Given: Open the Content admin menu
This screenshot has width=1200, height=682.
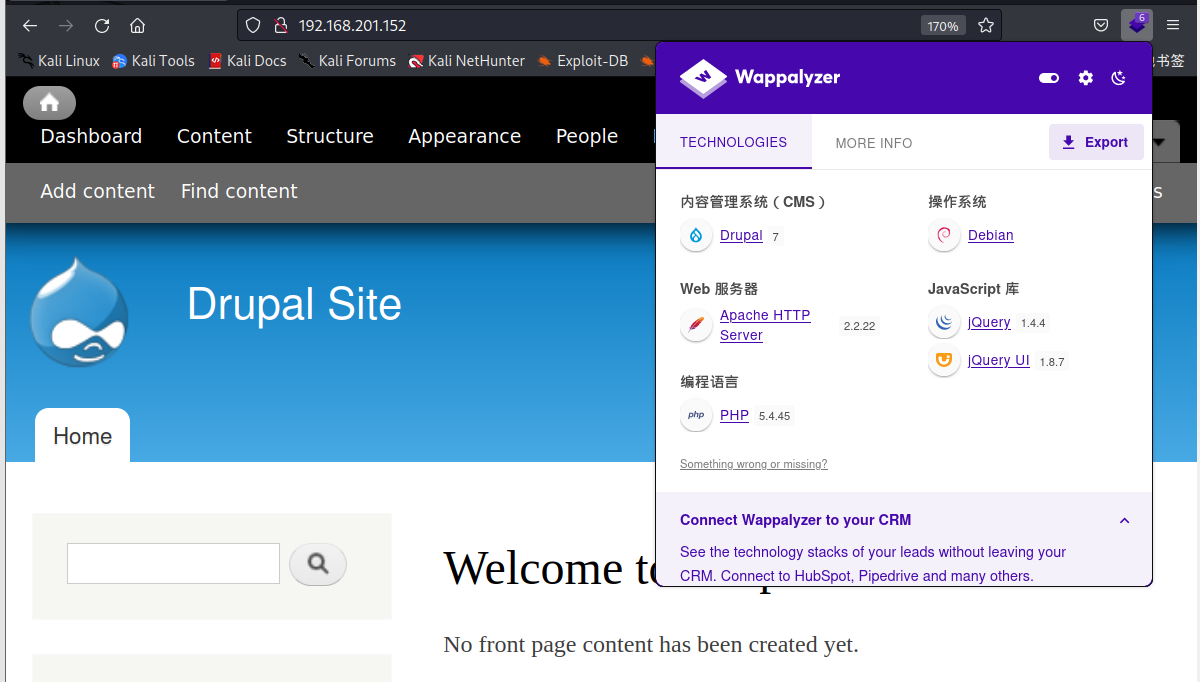Looking at the screenshot, I should click(x=214, y=136).
